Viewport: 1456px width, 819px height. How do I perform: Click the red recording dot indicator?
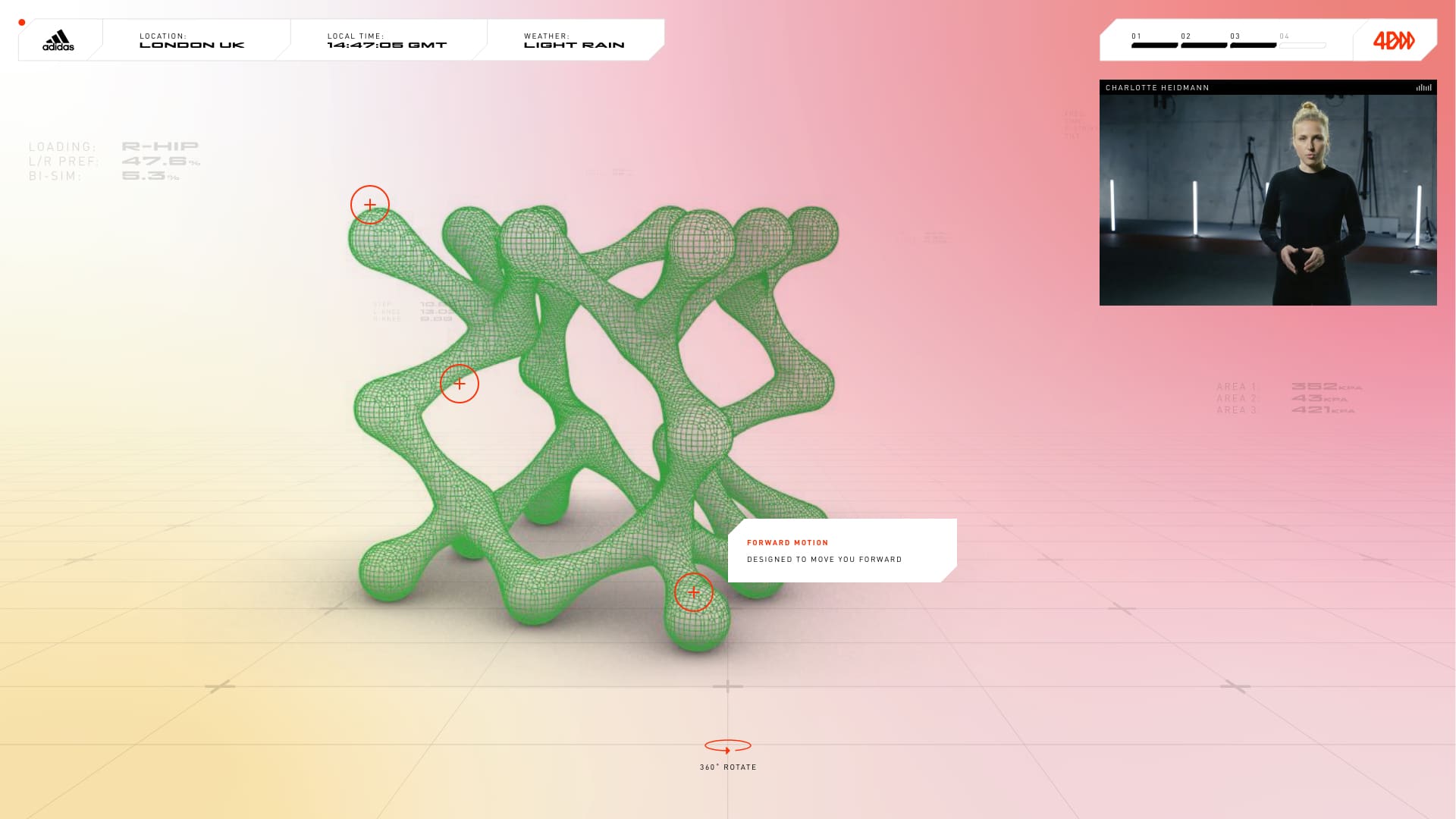click(22, 23)
